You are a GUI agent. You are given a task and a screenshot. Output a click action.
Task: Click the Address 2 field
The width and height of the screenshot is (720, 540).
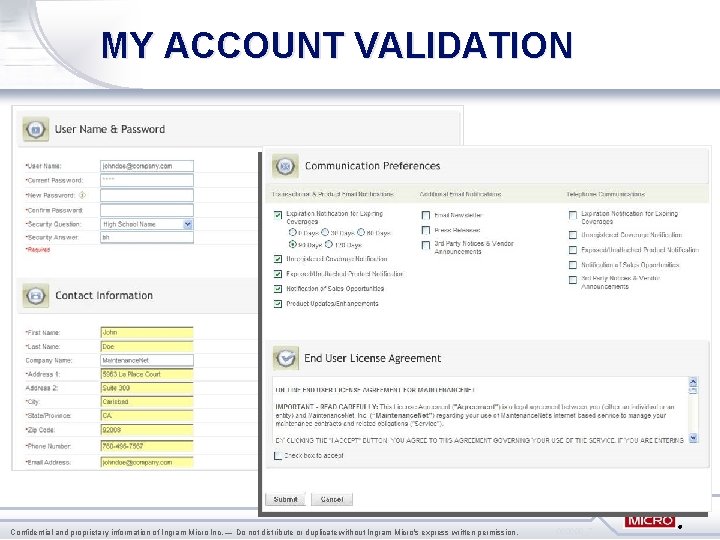pos(147,388)
